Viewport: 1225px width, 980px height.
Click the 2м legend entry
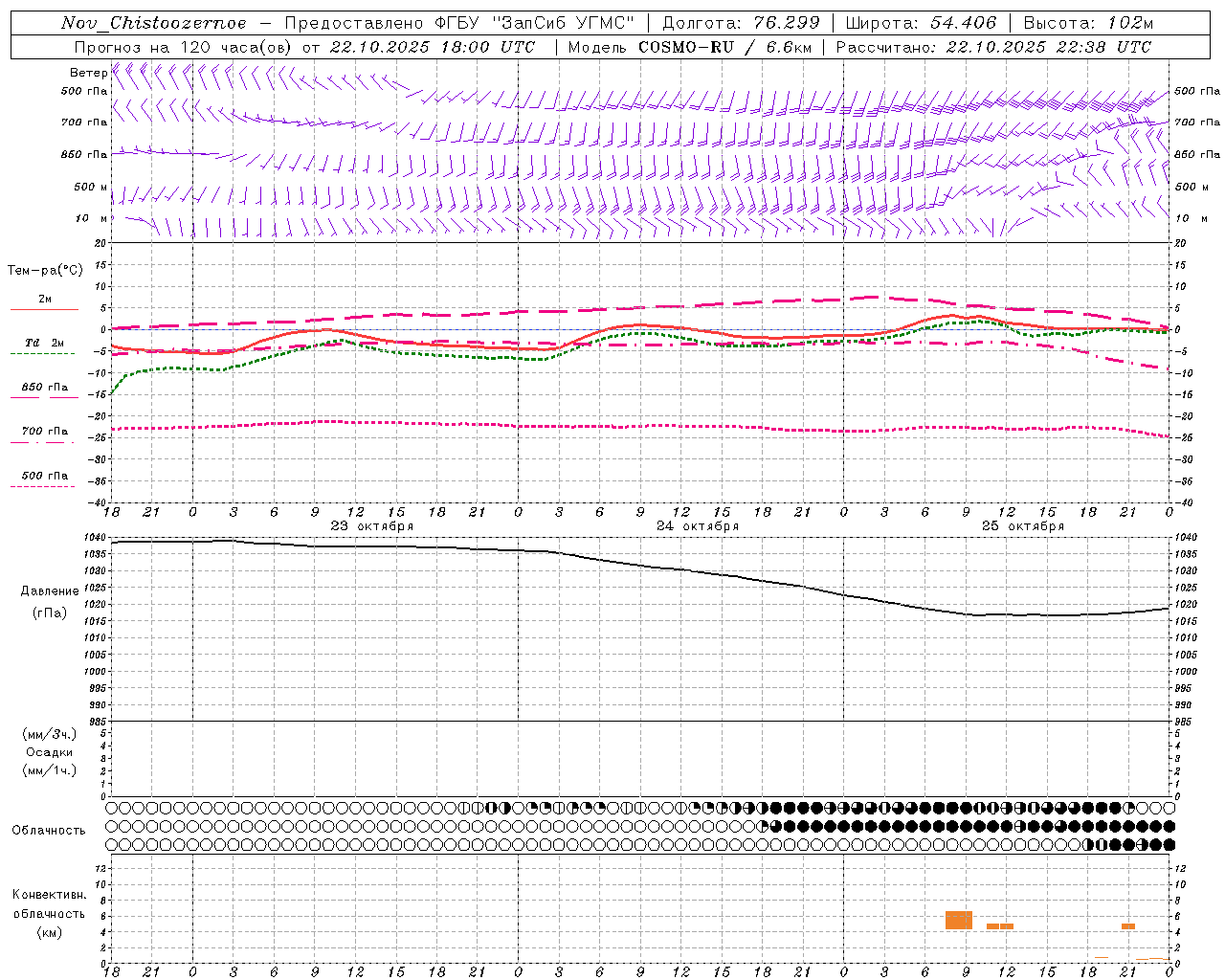[45, 300]
